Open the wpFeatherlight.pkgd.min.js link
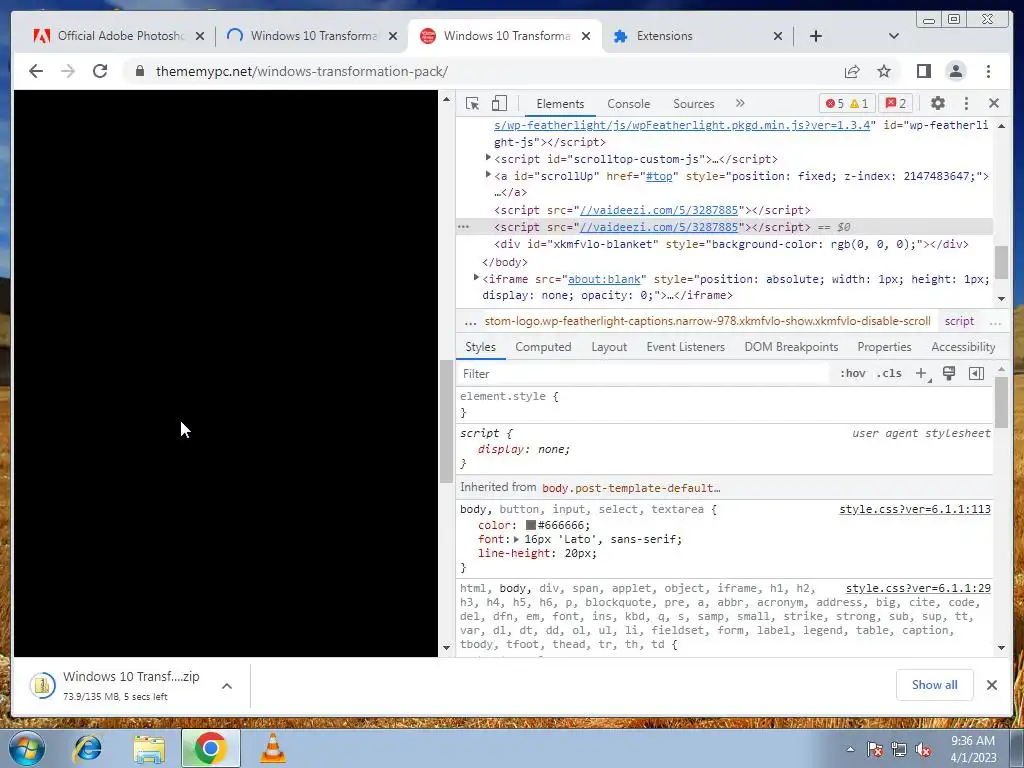Screen dimensions: 1024x768 682,125
